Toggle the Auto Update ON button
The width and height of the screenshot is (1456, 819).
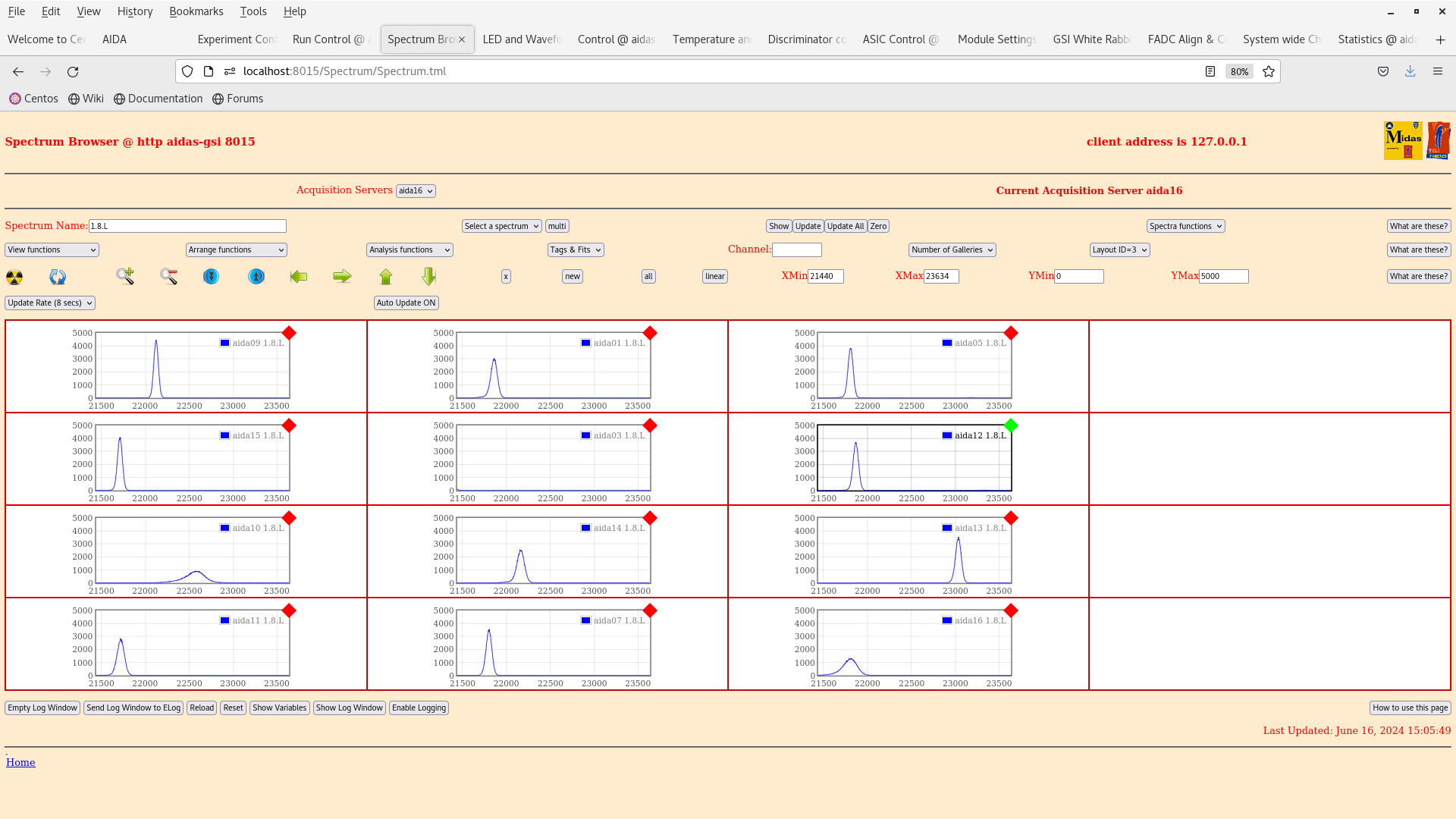tap(406, 303)
